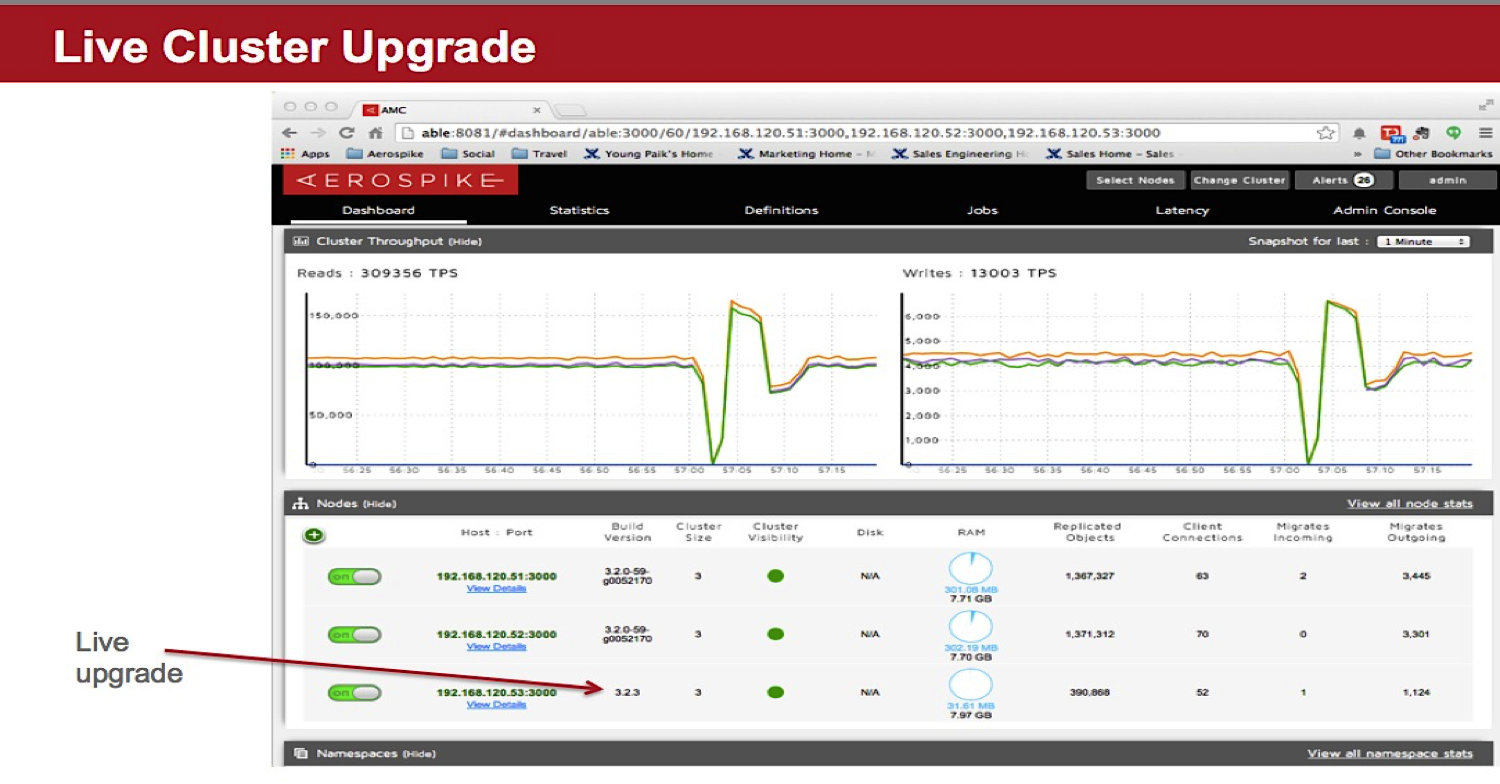The height and width of the screenshot is (784, 1500).
Task: Click host 192.168.120.53:3000
Action: [x=497, y=692]
